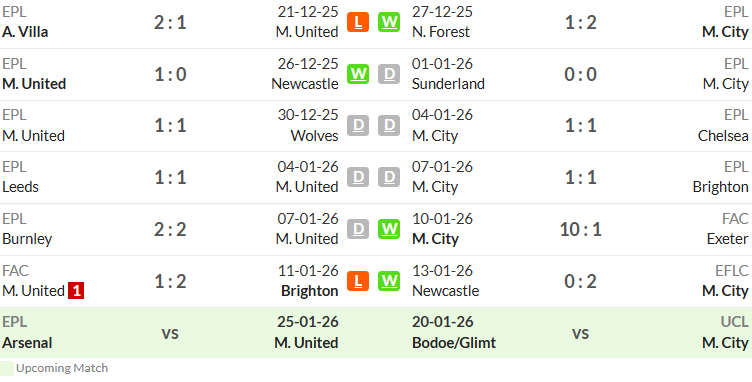This screenshot has width=752, height=382.
Task: Click the orange L badge for A. Villa match
Action: 358,22
